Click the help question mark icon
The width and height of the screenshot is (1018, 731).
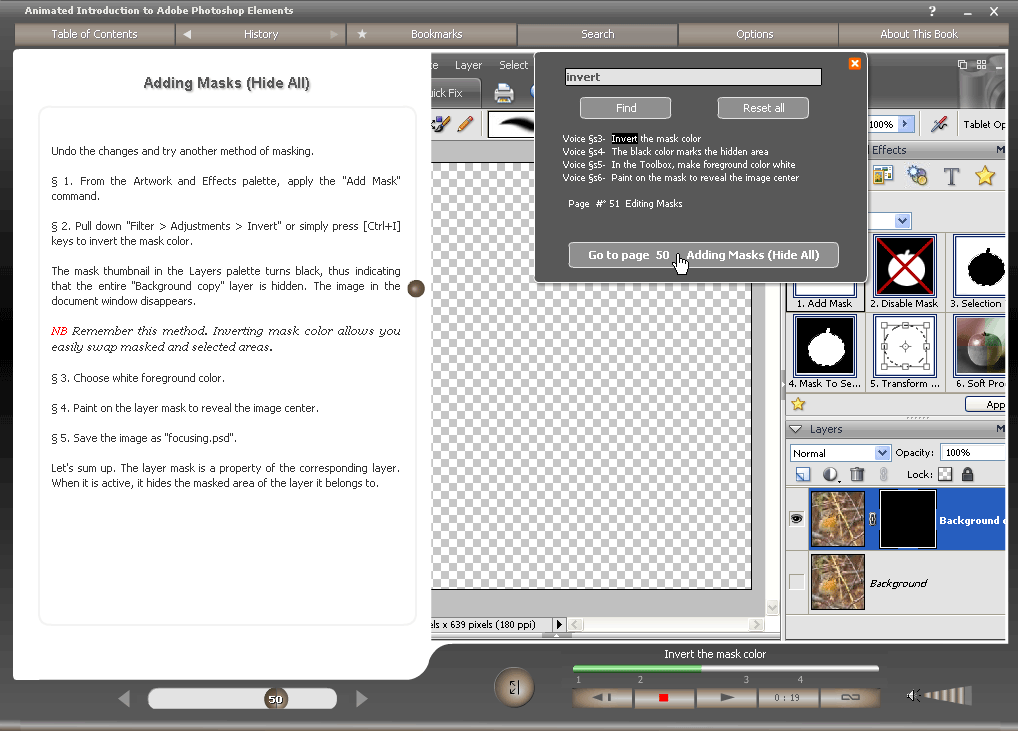click(932, 11)
